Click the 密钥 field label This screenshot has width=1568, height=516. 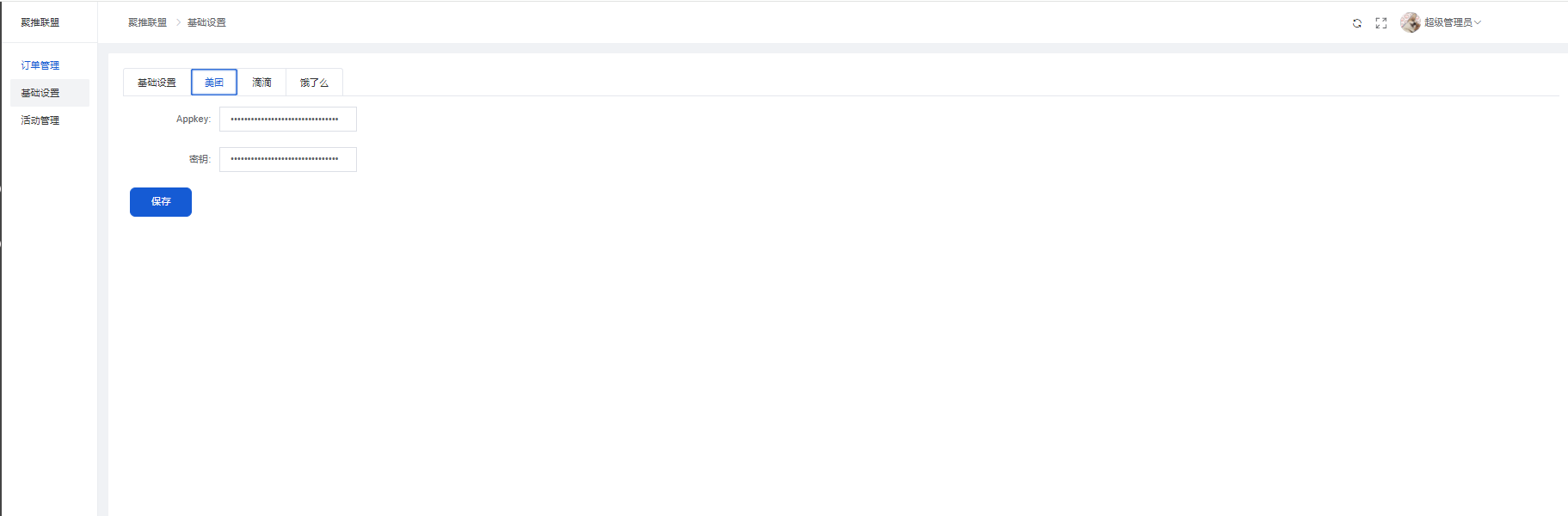(x=200, y=159)
